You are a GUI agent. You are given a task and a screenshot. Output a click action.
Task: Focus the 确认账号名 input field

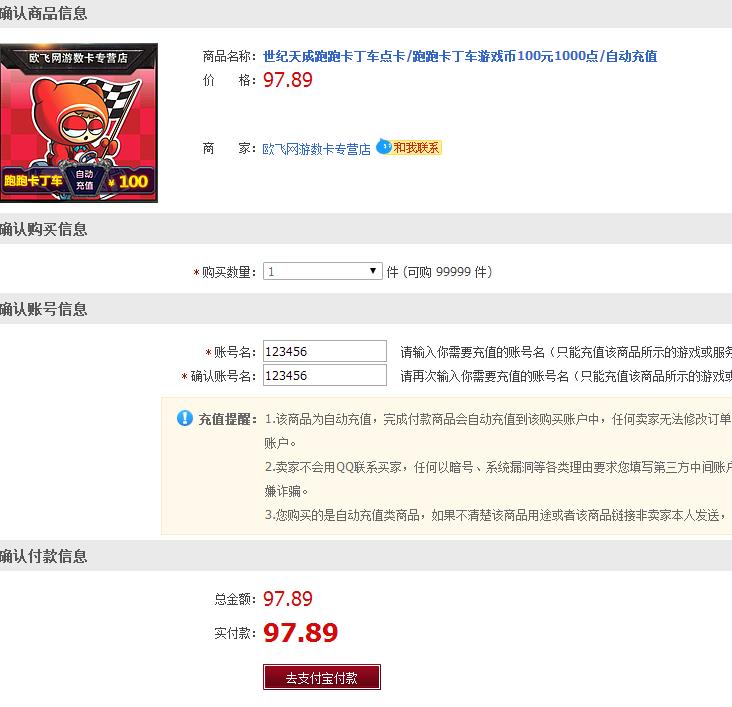pyautogui.click(x=325, y=375)
